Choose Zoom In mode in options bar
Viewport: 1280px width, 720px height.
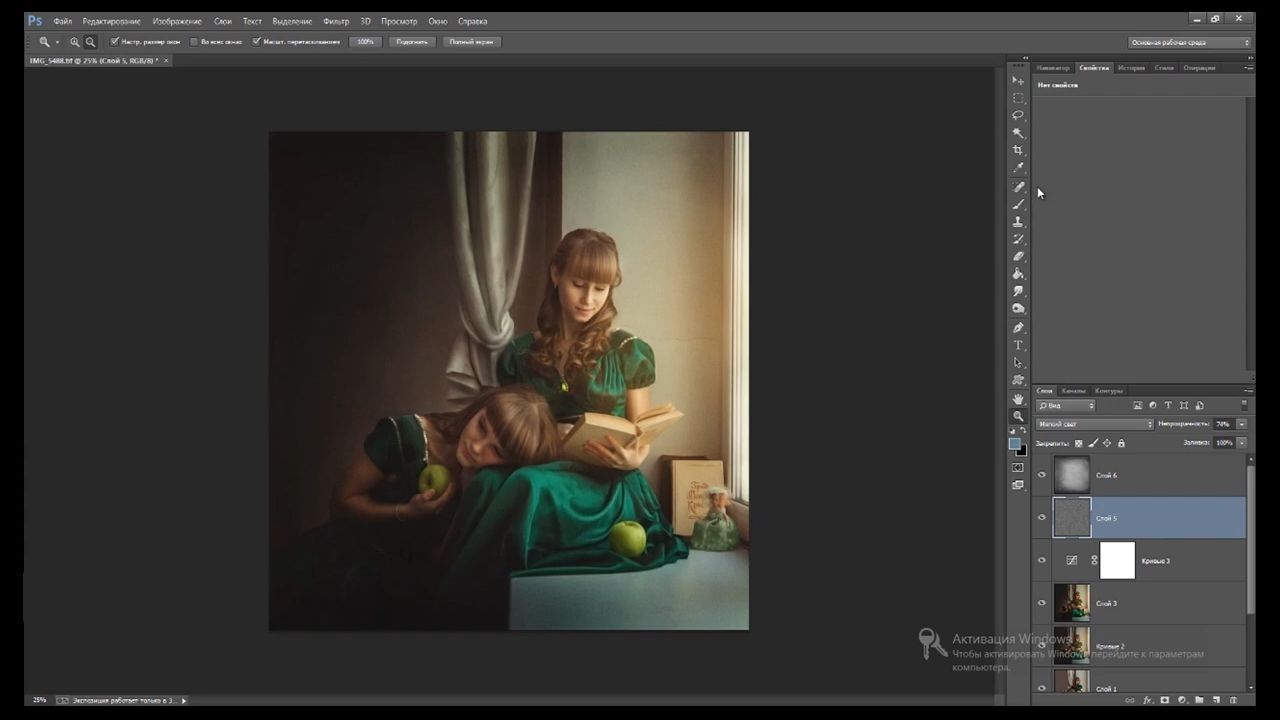pos(75,42)
